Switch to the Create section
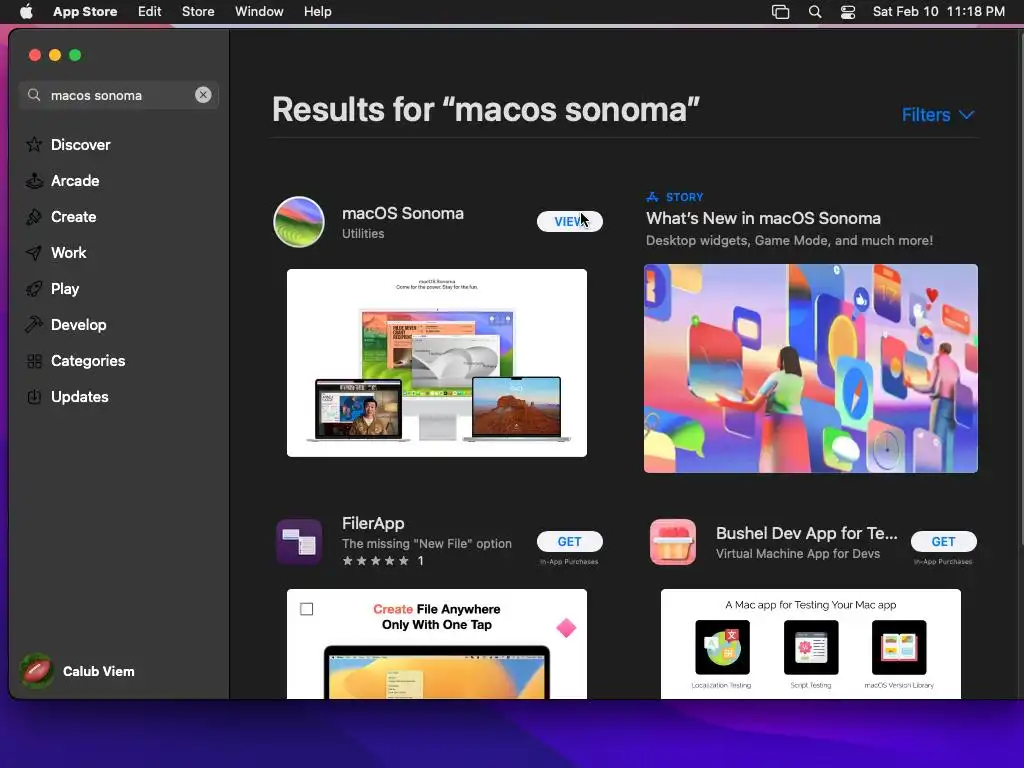 119,217
